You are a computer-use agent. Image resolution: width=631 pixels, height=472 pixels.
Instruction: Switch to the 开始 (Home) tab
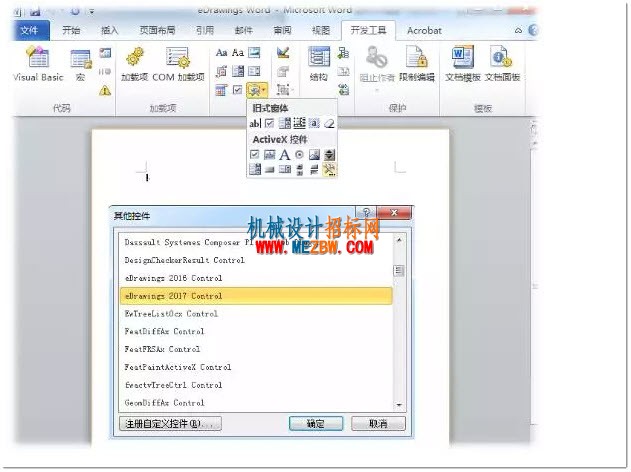(x=71, y=31)
